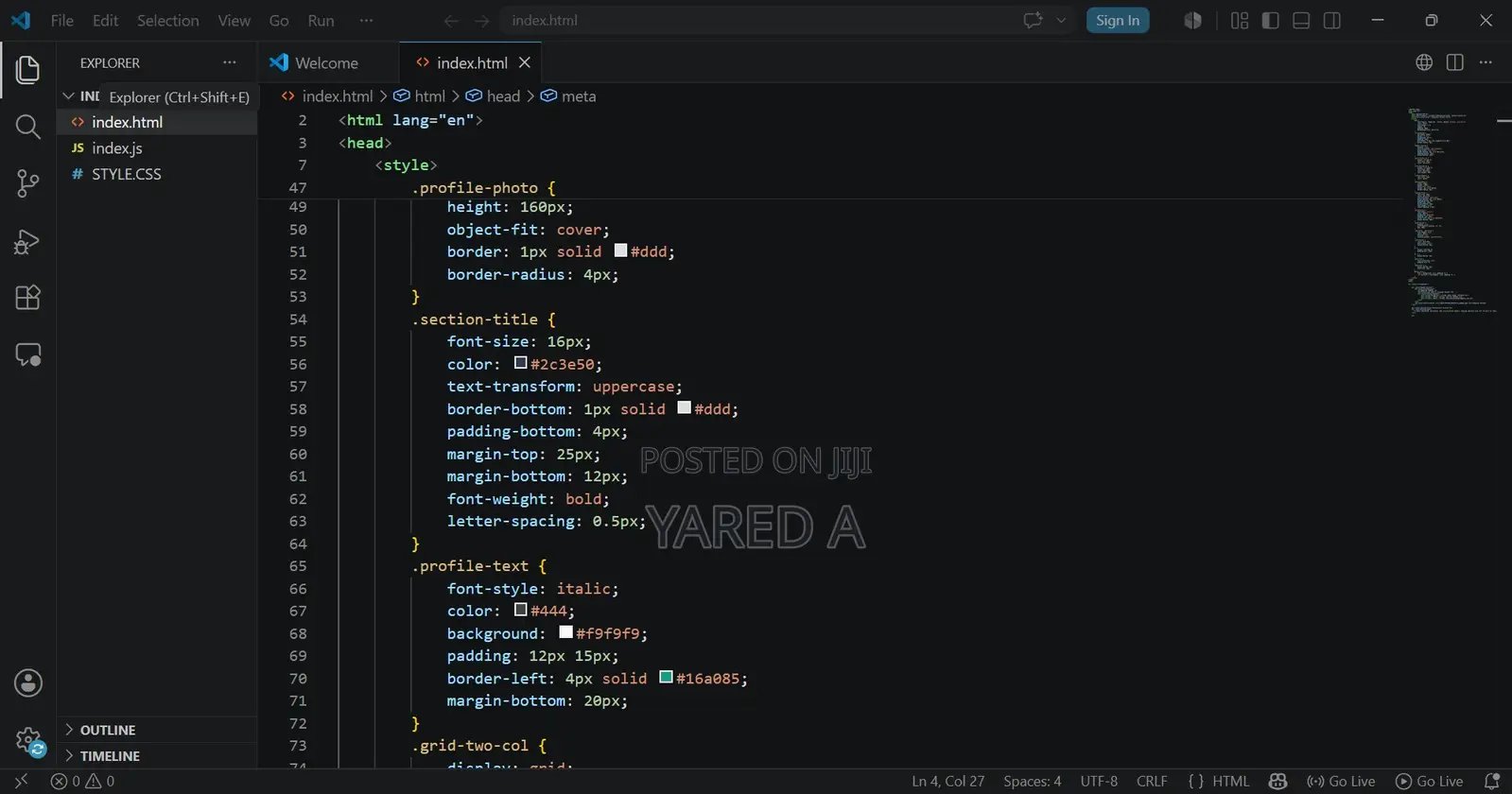Viewport: 1512px width, 794px height.
Task: Click the code minimap overview
Action: pos(1450,213)
